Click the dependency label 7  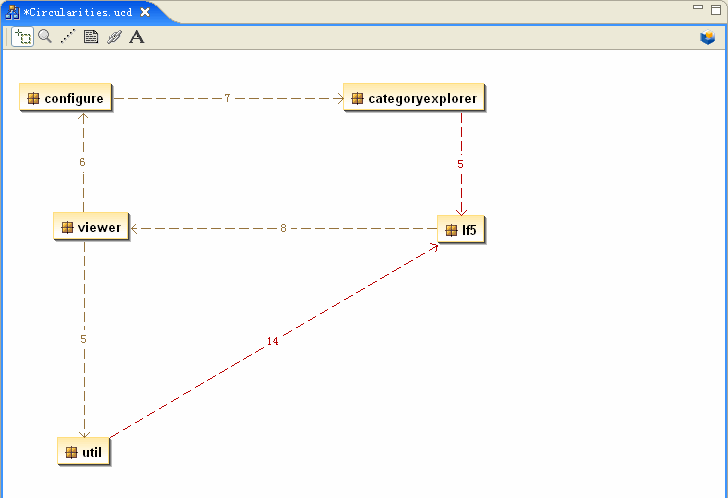[x=227, y=98]
